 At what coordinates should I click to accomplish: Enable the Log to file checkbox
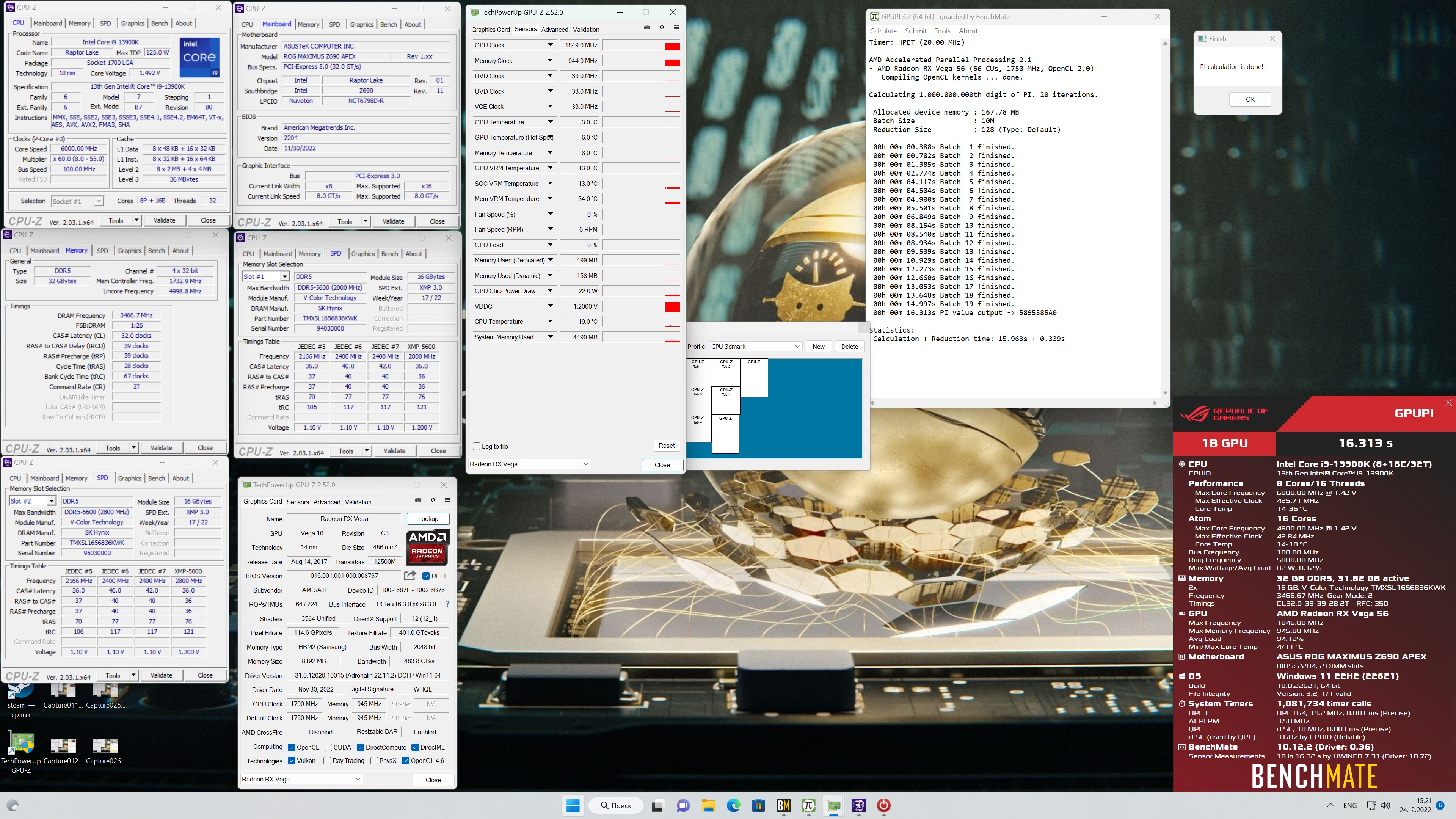[x=477, y=446]
